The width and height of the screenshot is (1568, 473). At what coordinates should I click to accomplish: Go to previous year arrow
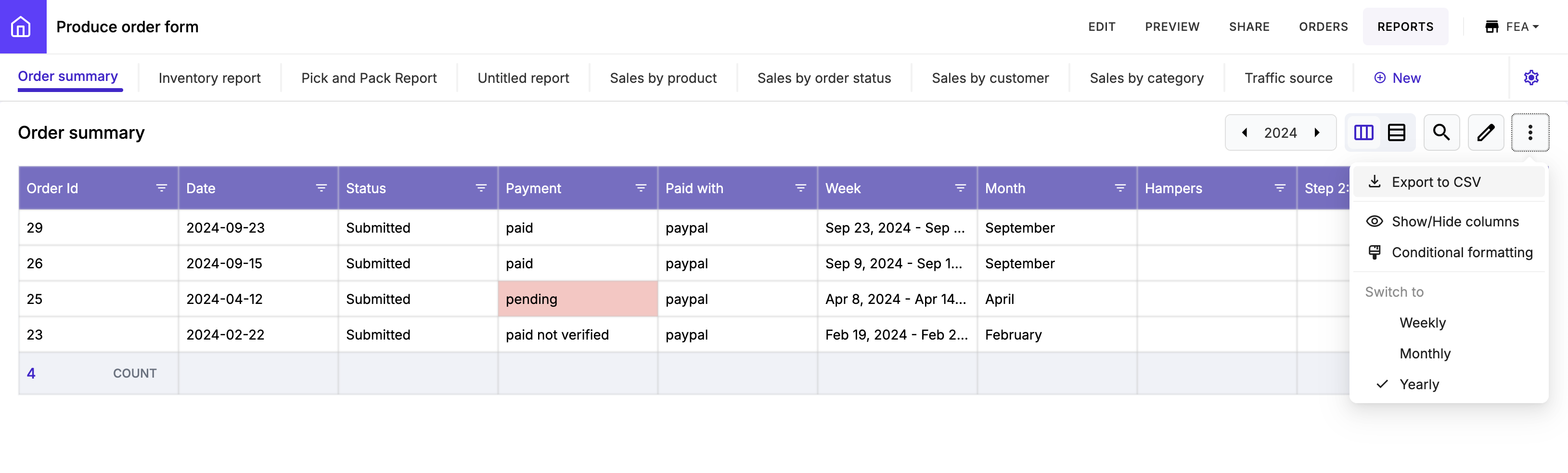1245,132
